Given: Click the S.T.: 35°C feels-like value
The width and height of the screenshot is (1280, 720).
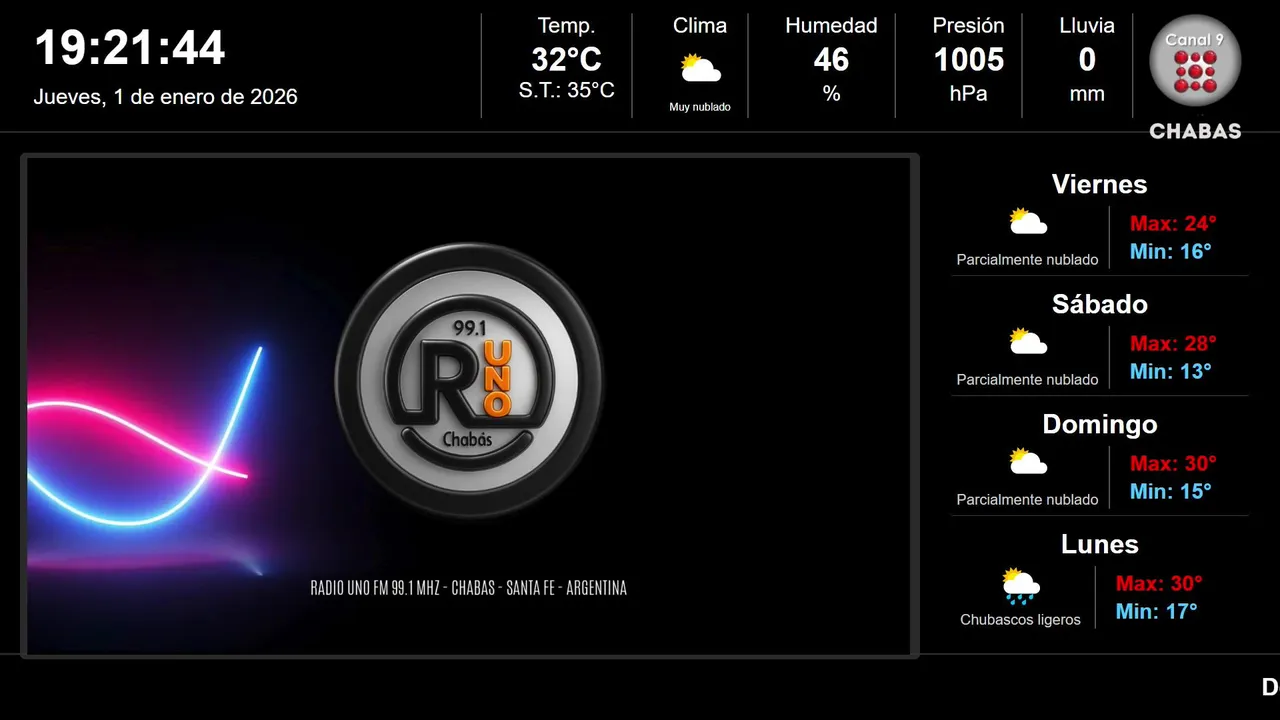Looking at the screenshot, I should point(567,90).
